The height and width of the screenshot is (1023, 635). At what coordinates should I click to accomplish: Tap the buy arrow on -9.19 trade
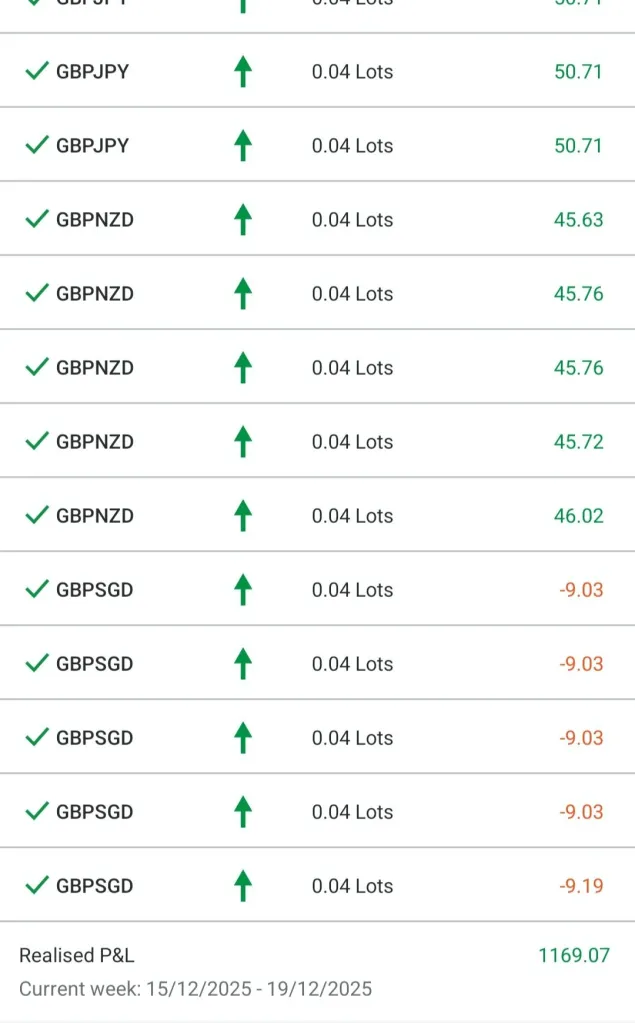tap(242, 885)
